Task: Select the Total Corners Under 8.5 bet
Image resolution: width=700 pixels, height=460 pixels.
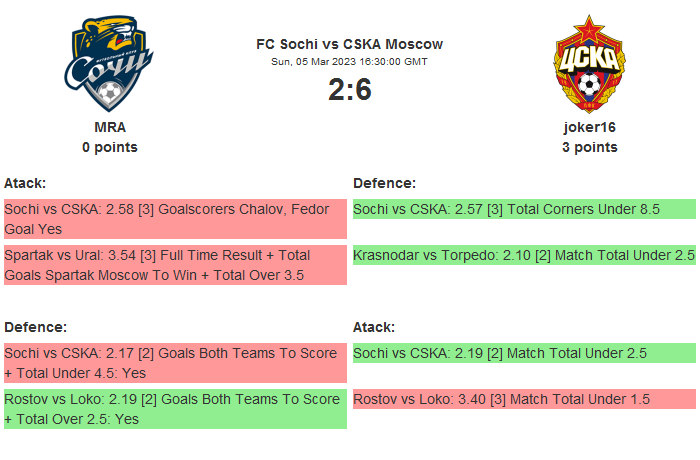Action: [523, 209]
